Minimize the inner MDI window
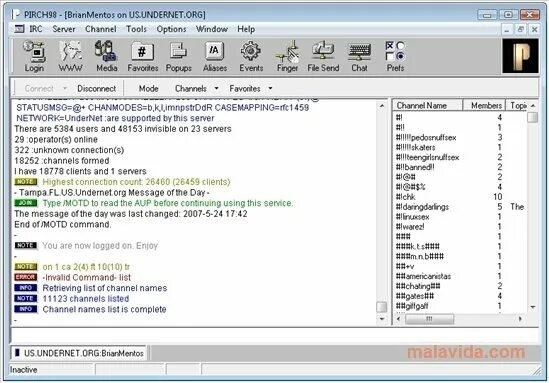549x383 pixels. click(x=507, y=29)
